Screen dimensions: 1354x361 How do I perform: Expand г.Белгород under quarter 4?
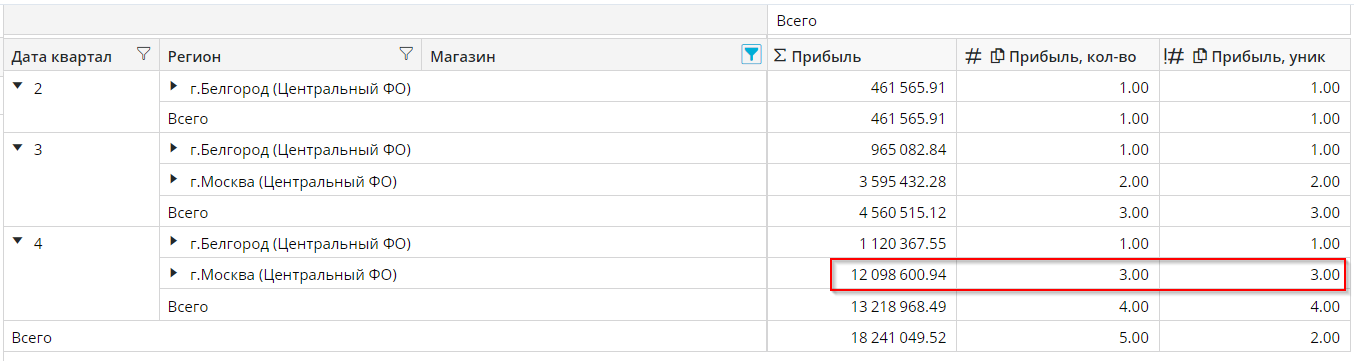click(x=174, y=242)
